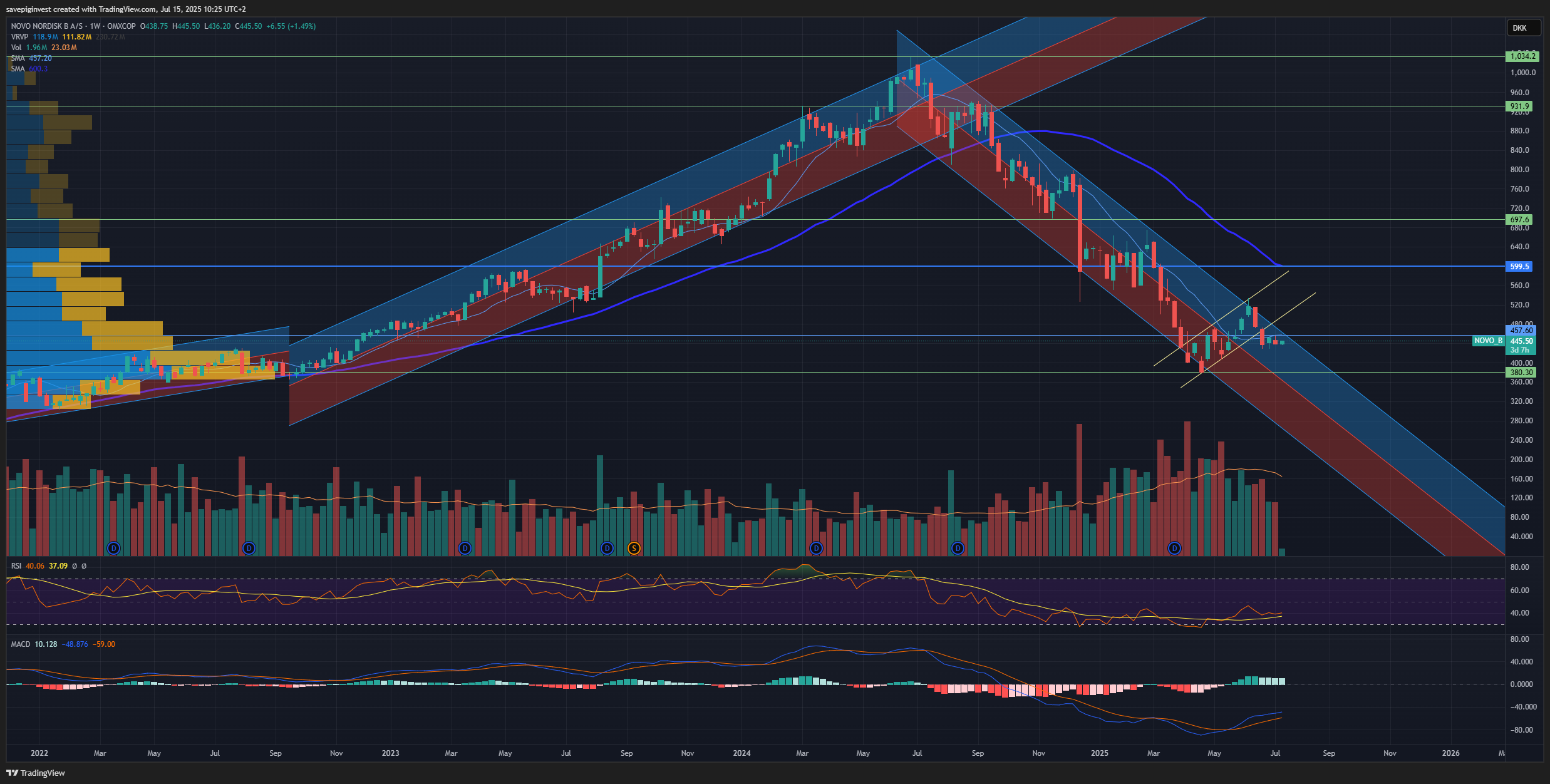
Task: Click the orange split marker near September 2023
Action: (634, 549)
